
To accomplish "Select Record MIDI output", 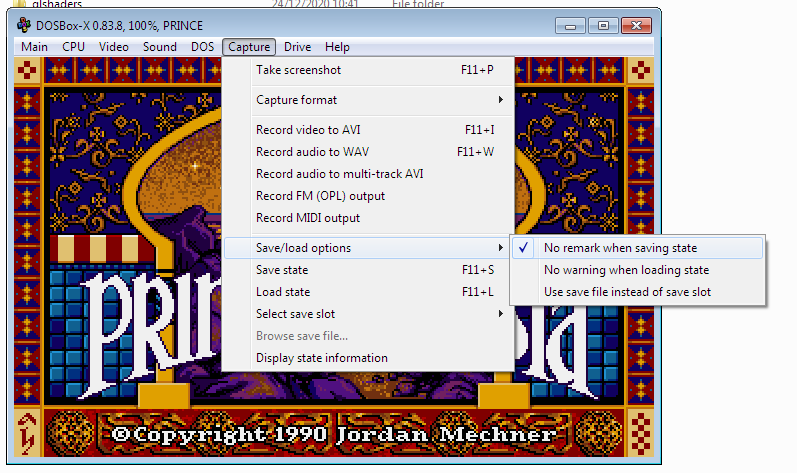I will (x=369, y=218).
